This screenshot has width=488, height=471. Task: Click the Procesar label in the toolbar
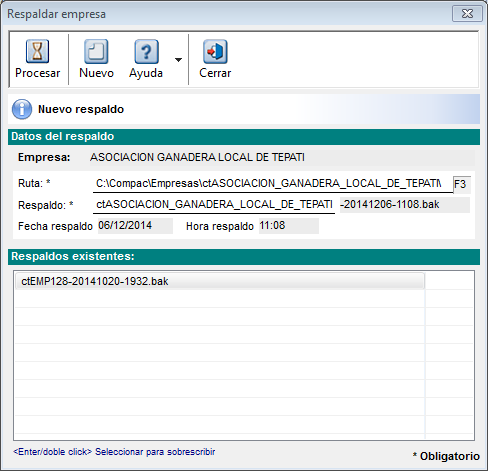[38, 73]
